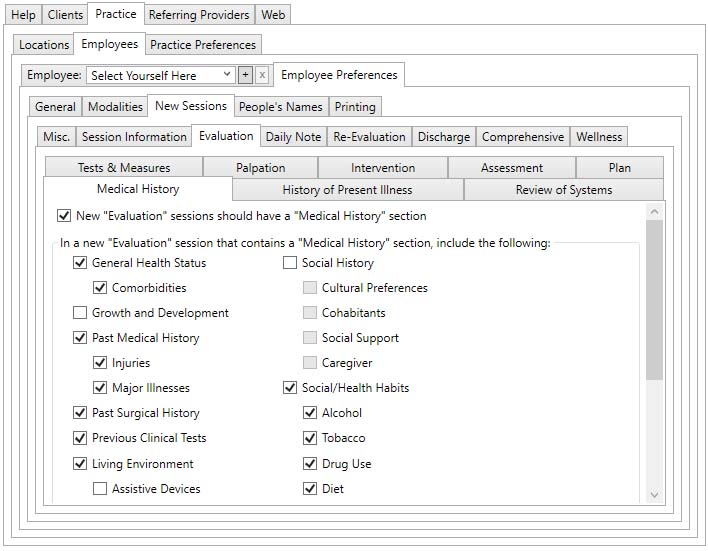Image resolution: width=708 pixels, height=551 pixels.
Task: Toggle the Past Surgical History checkbox
Action: (80, 413)
